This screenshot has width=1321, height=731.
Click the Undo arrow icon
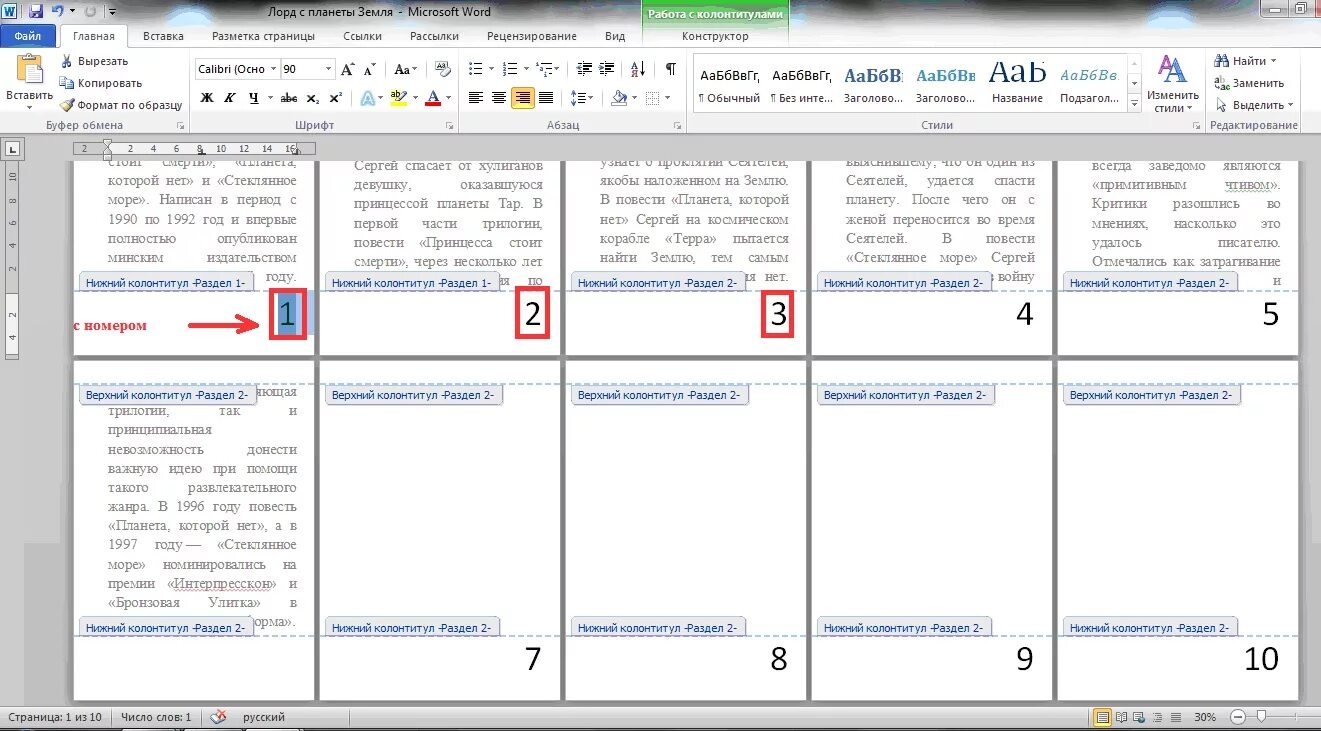point(58,12)
